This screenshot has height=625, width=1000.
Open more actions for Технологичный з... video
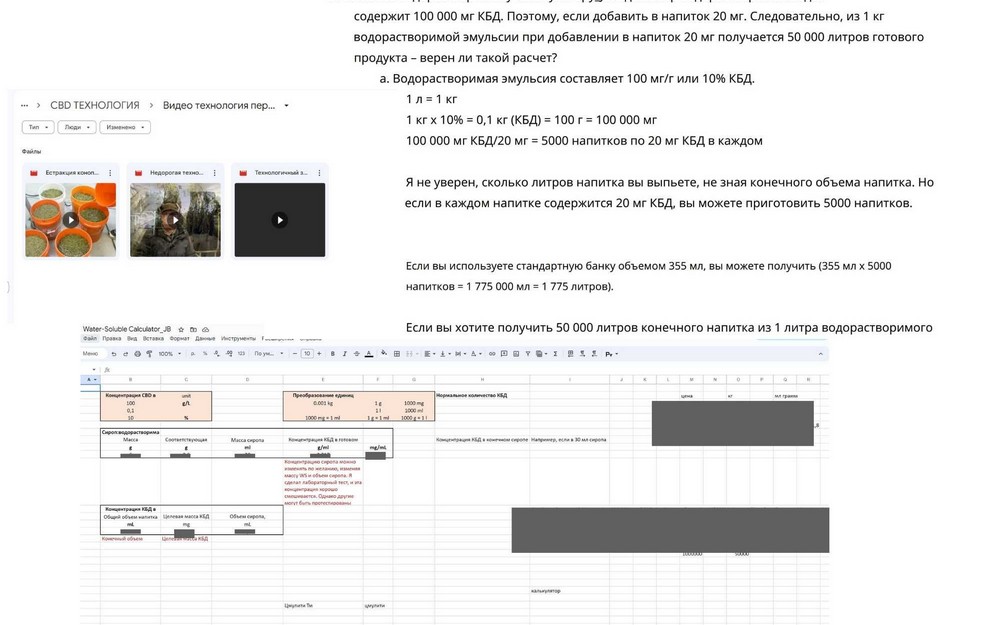pyautogui.click(x=319, y=173)
